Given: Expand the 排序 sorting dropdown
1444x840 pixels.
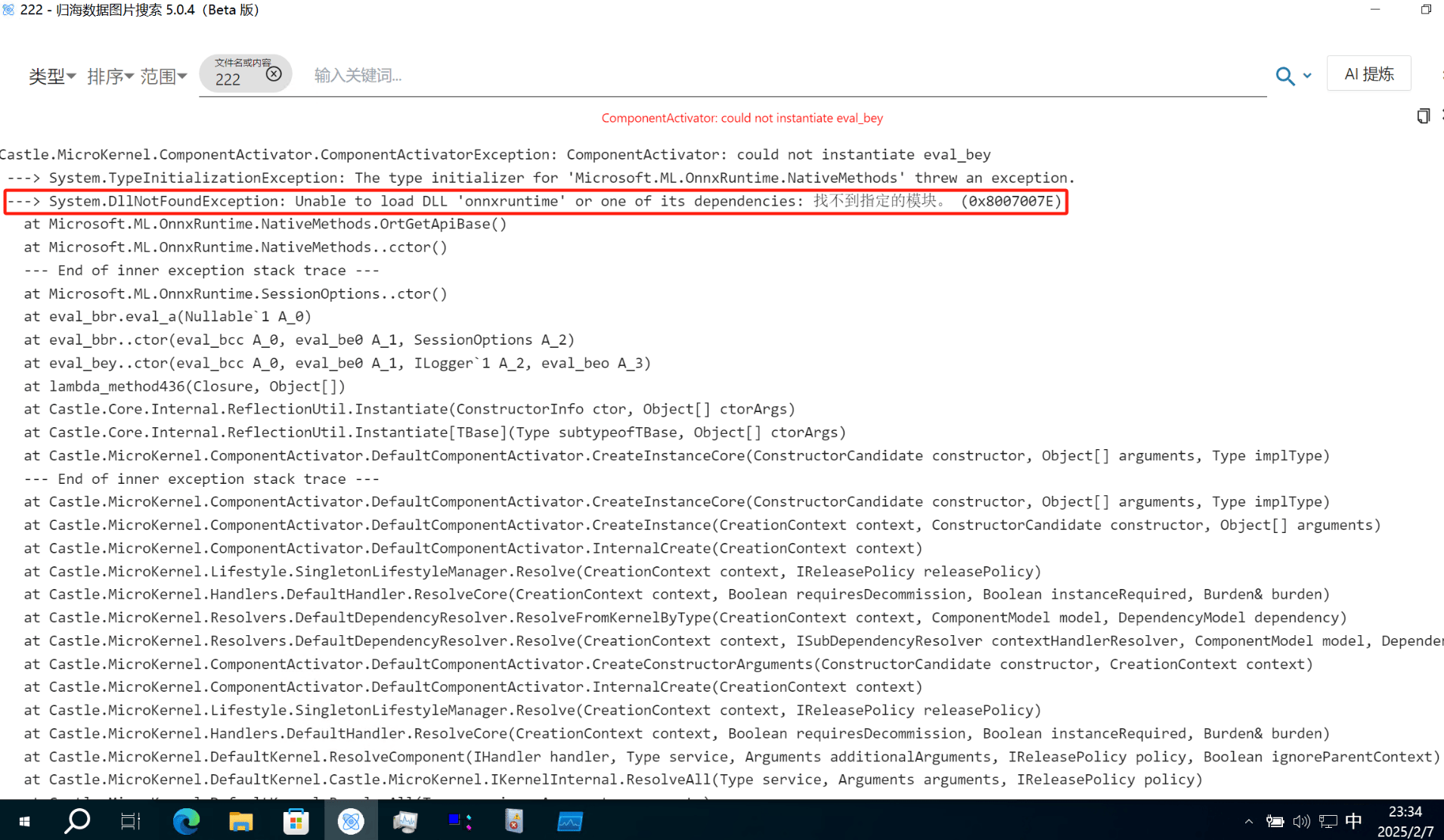Looking at the screenshot, I should [x=110, y=76].
